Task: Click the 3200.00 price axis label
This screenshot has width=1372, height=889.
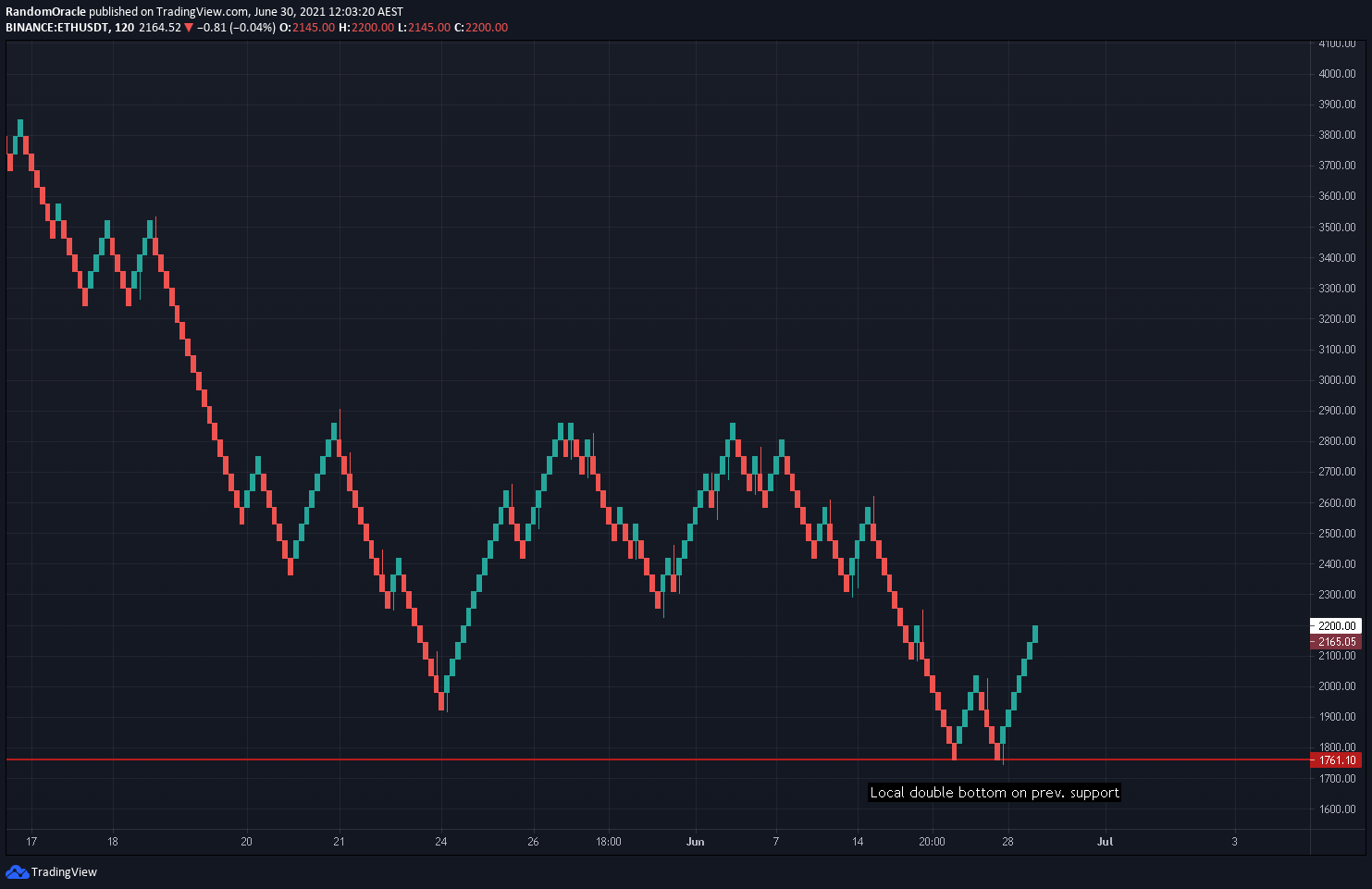Action: (1337, 319)
